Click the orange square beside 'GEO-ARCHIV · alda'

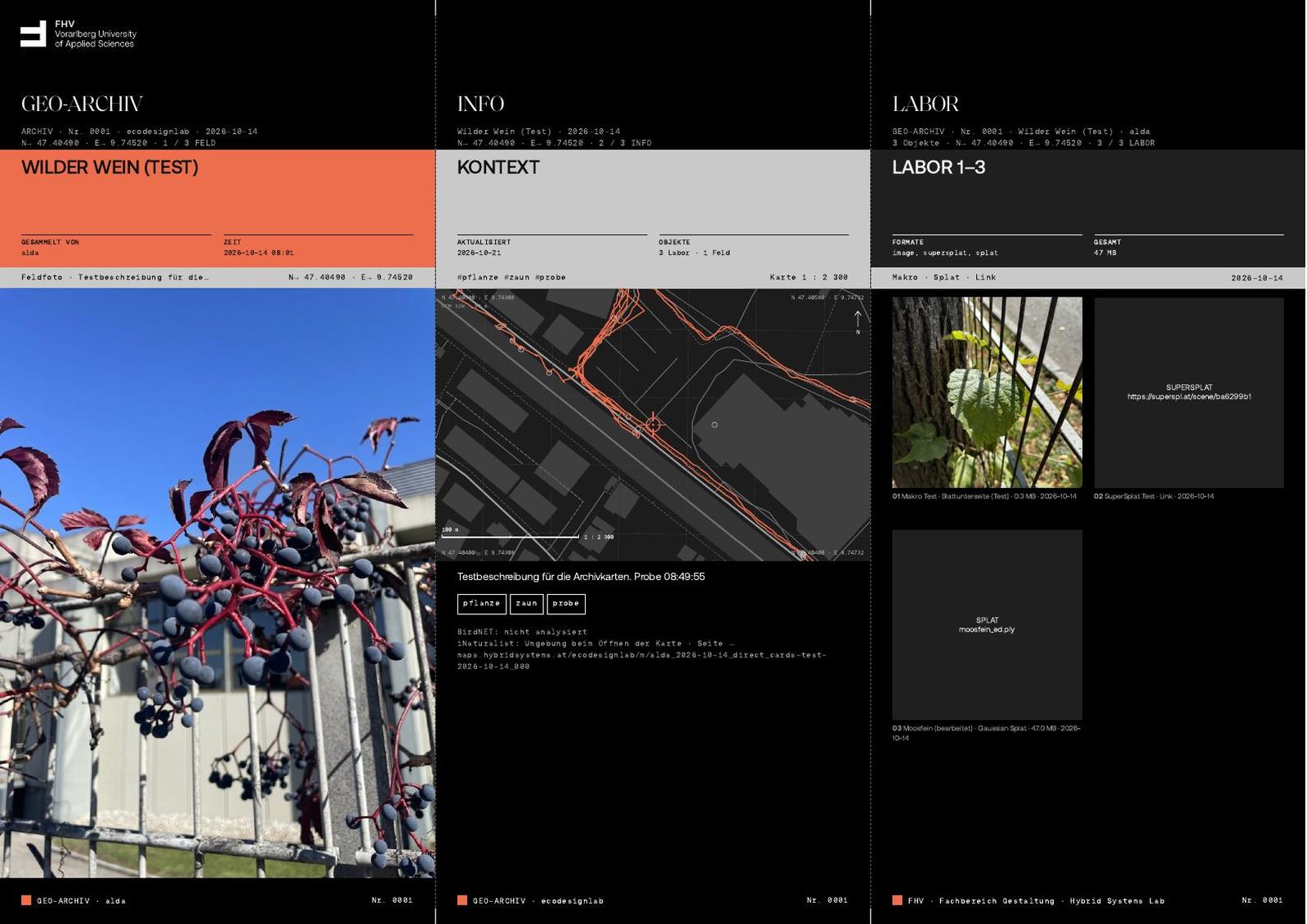[x=26, y=900]
